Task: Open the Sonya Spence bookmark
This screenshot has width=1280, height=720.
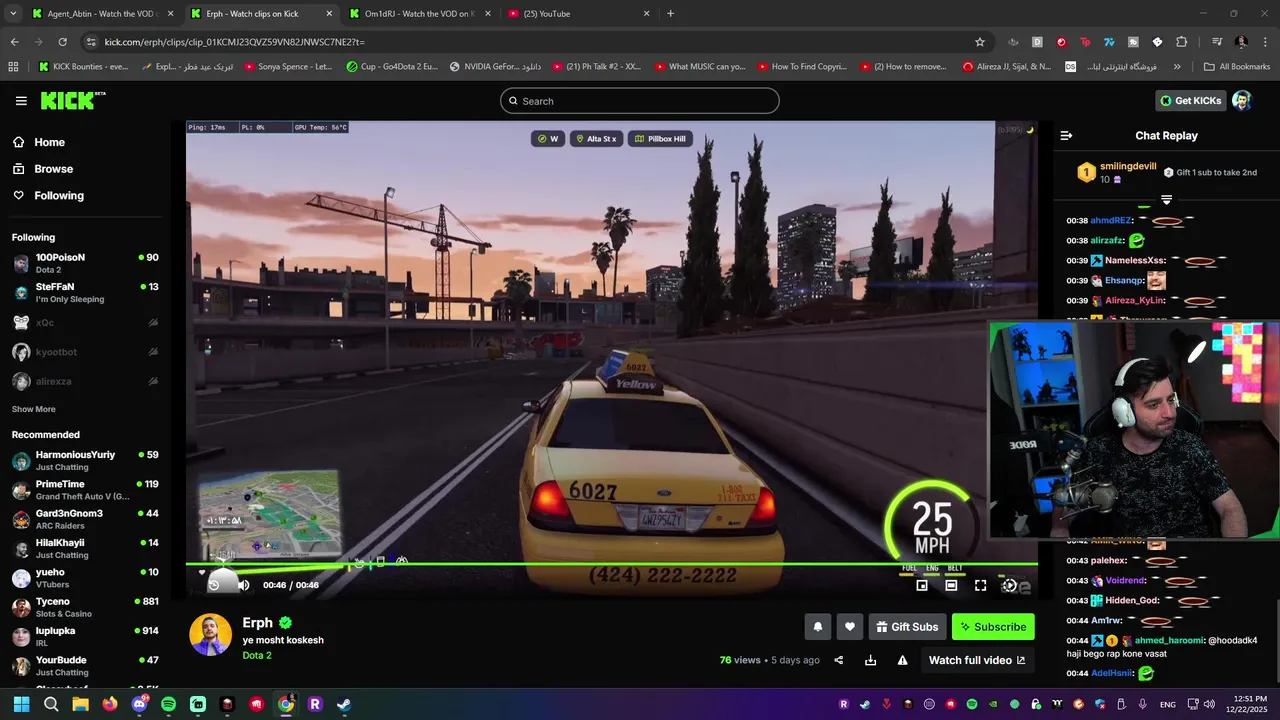Action: 287,67
